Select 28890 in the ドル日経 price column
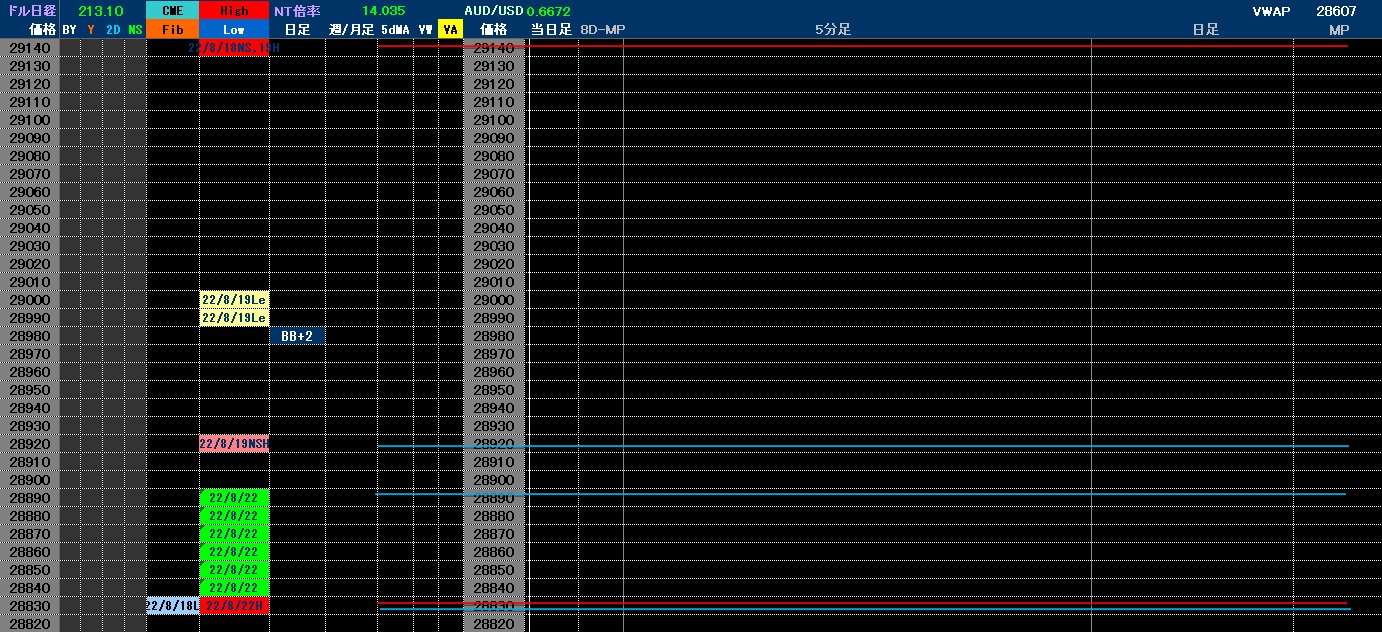Screen dimensions: 1382x632 (30, 498)
